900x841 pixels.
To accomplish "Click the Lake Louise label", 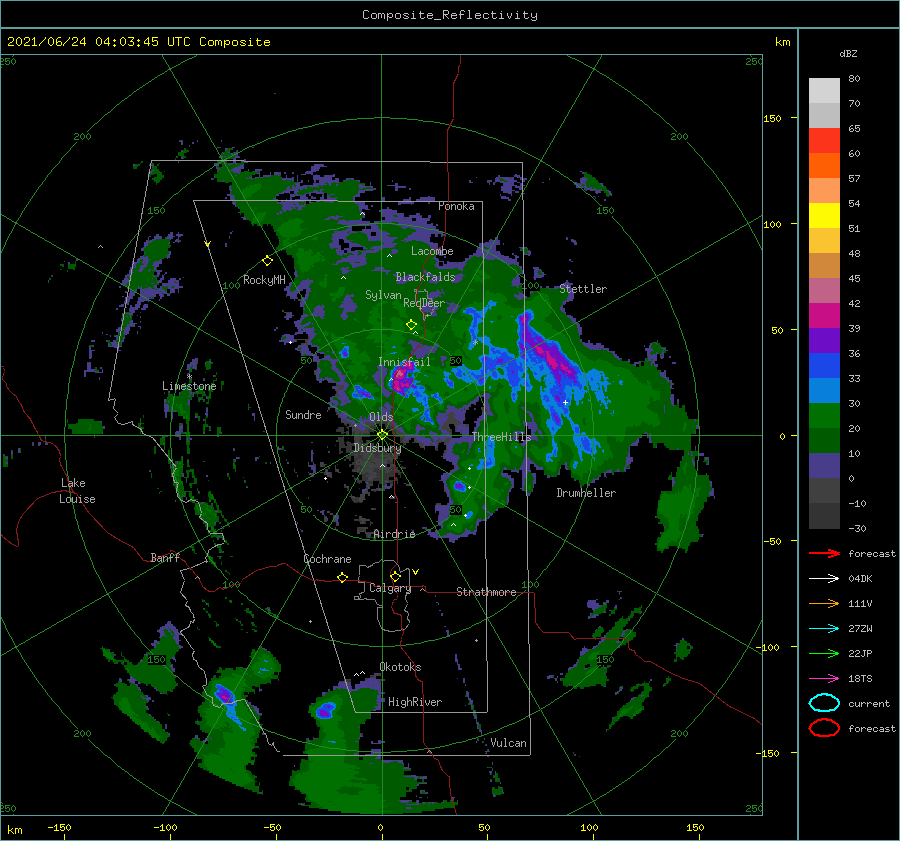I will pyautogui.click(x=77, y=491).
